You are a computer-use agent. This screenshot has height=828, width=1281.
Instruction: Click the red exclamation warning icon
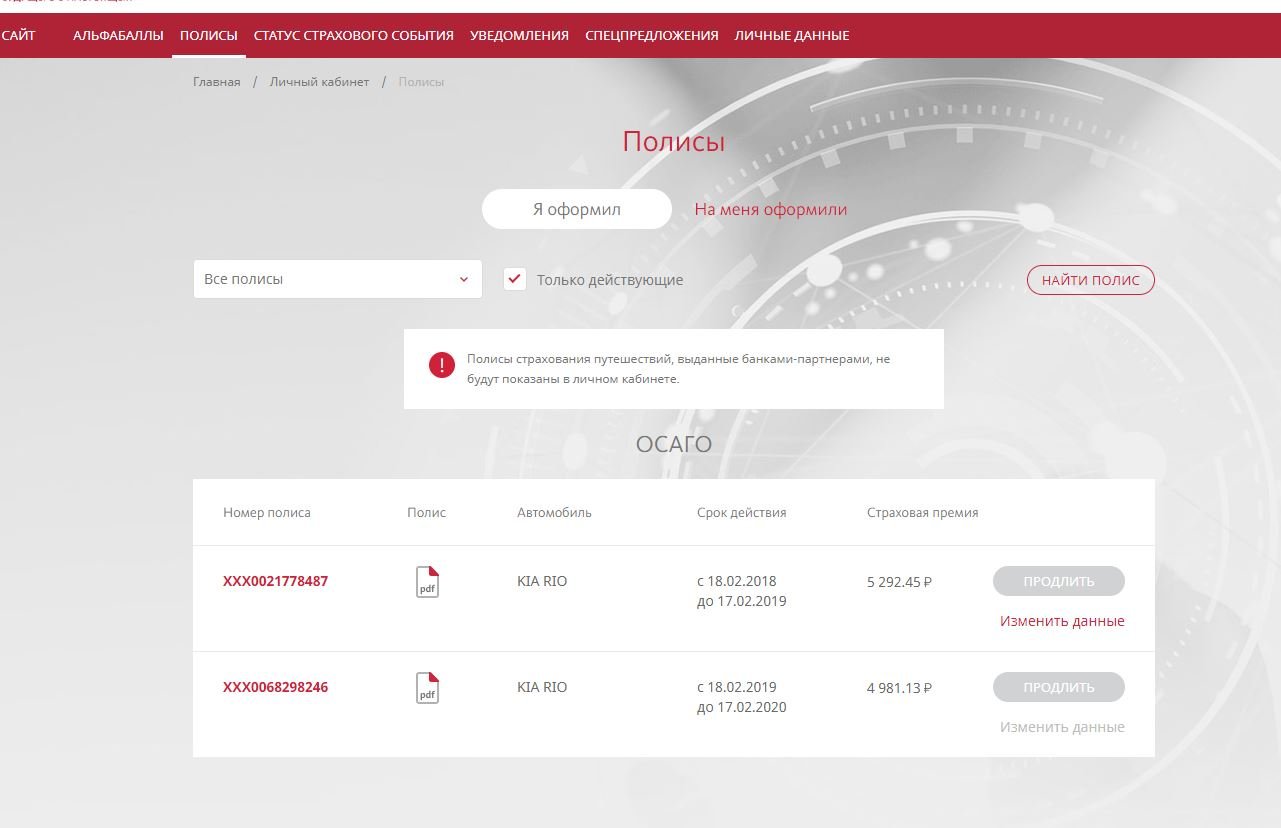[x=441, y=366]
